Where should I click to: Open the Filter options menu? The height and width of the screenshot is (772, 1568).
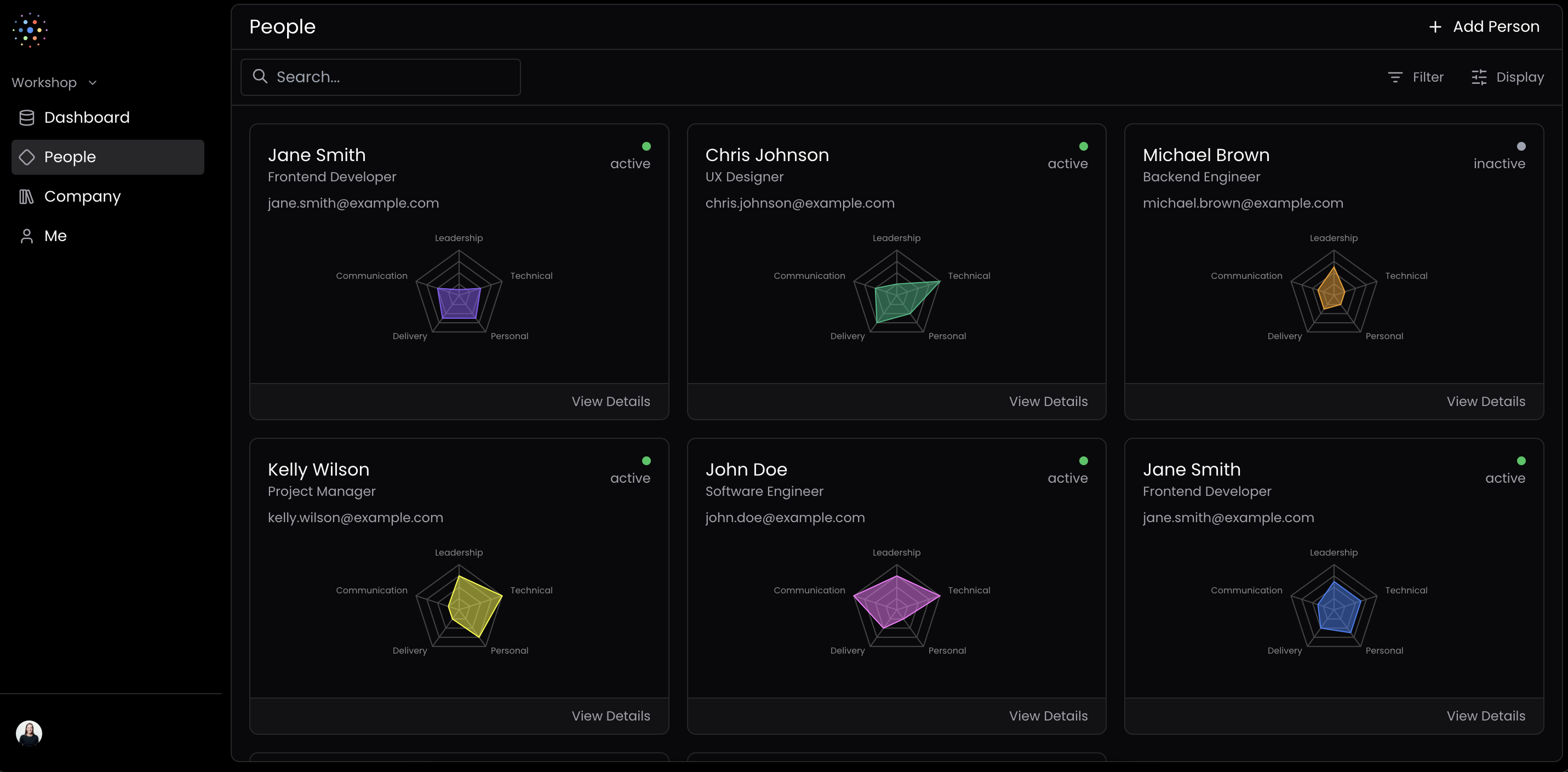tap(1416, 77)
